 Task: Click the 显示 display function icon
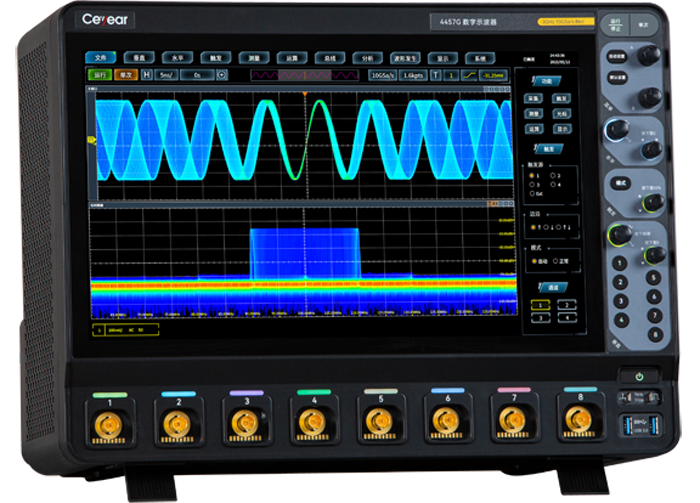point(562,129)
